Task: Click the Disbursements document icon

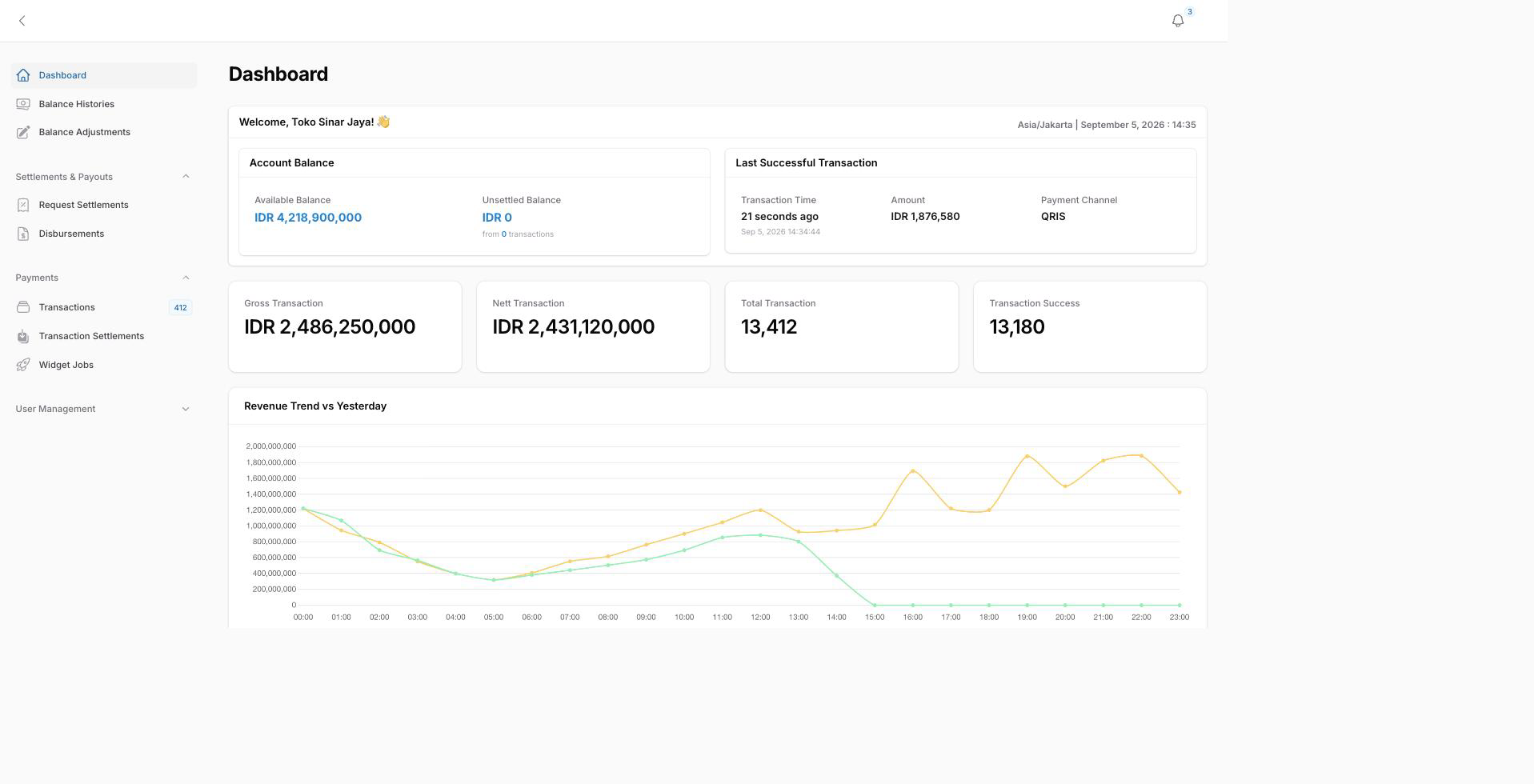Action: pyautogui.click(x=23, y=234)
